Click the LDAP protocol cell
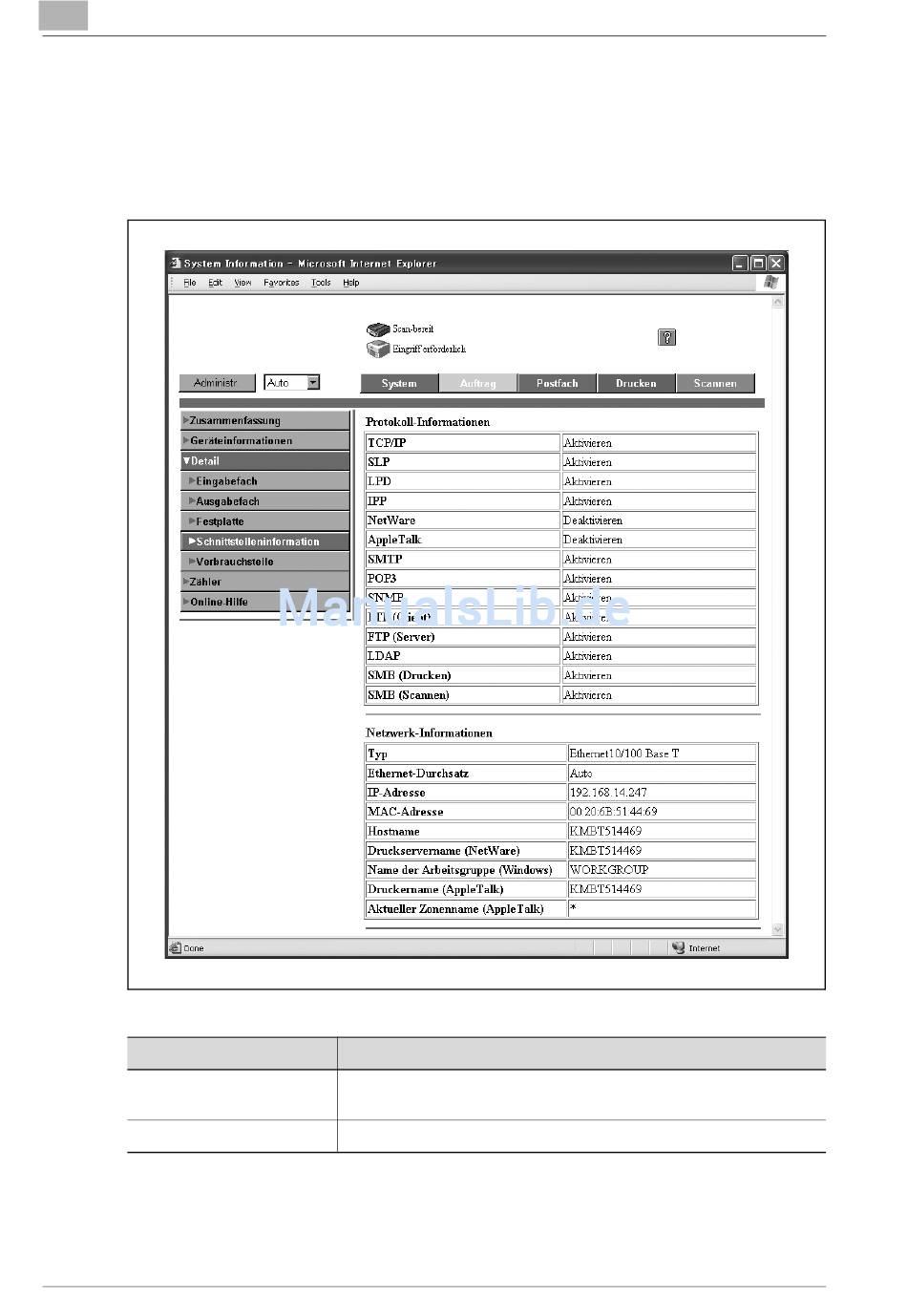 (463, 656)
